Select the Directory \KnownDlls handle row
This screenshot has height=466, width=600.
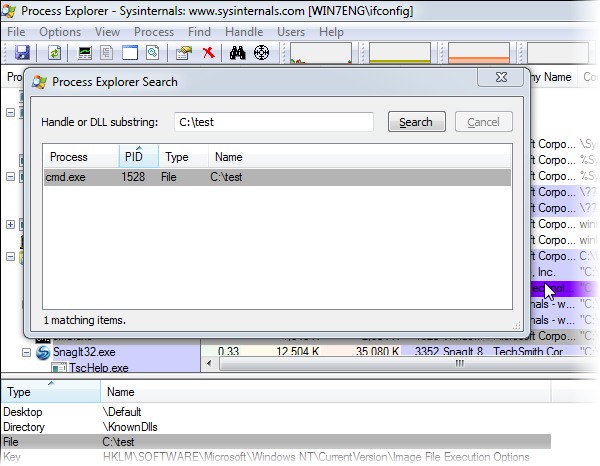pyautogui.click(x=276, y=427)
